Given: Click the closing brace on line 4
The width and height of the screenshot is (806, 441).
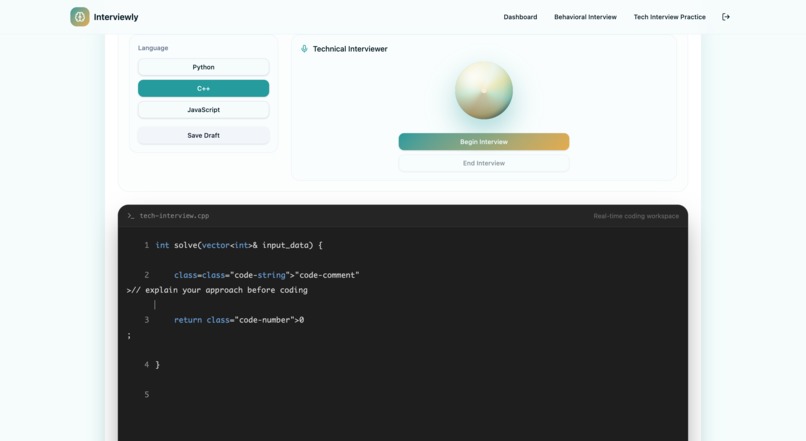Looking at the screenshot, I should [x=157, y=364].
